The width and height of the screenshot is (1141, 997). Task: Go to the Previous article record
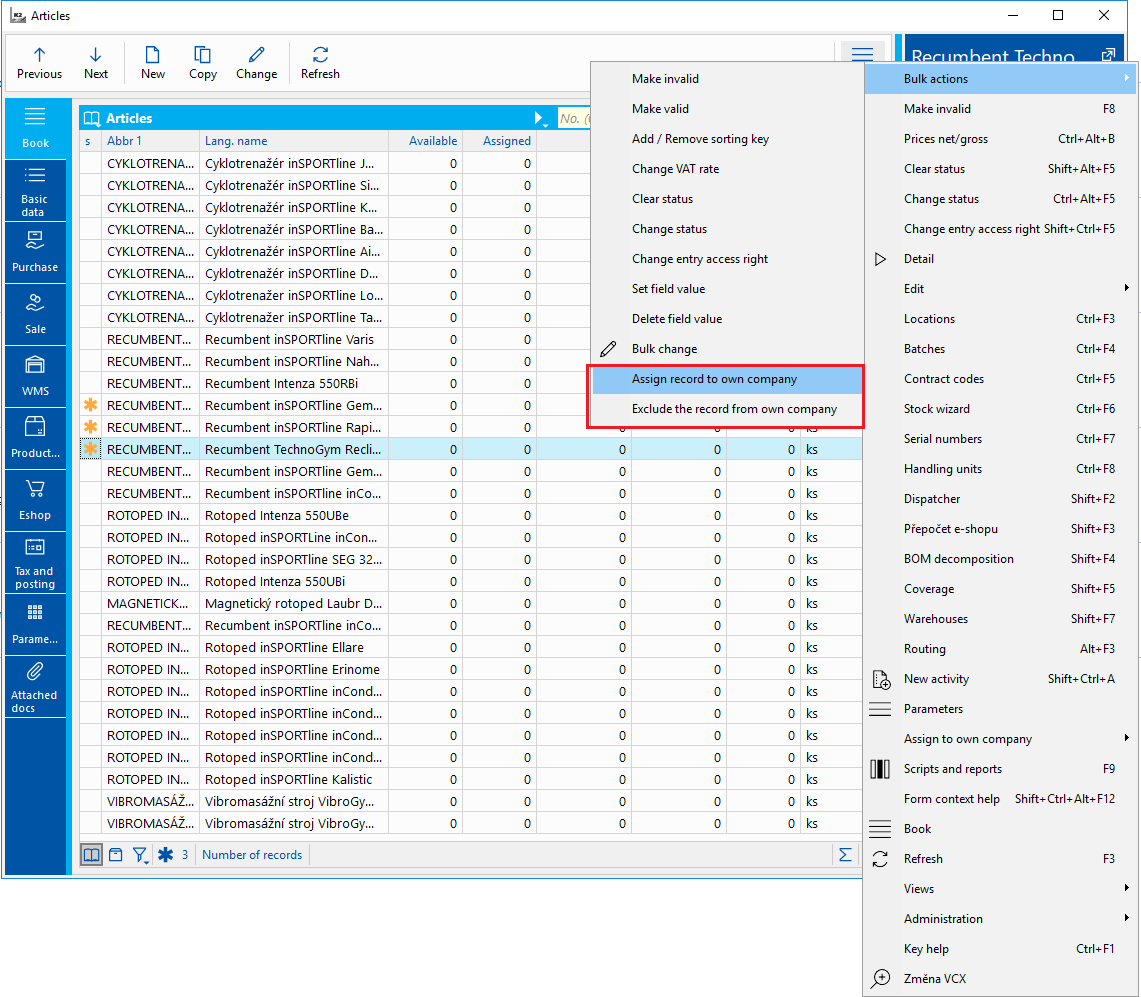[39, 63]
